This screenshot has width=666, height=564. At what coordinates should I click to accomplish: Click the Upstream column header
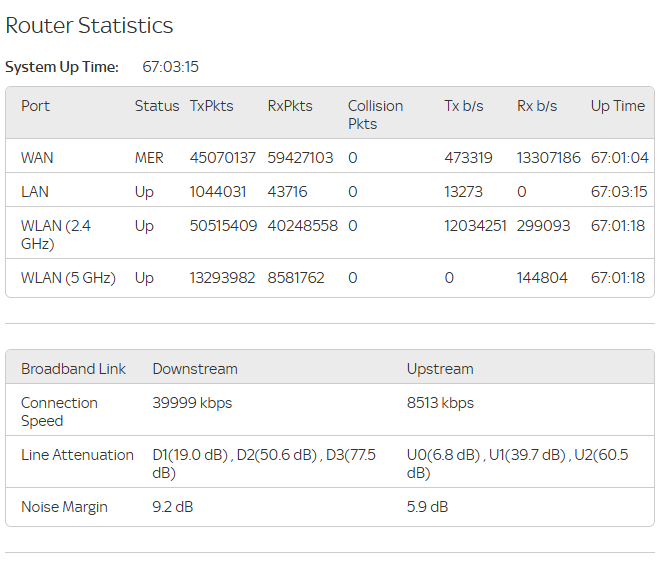[x=440, y=369]
